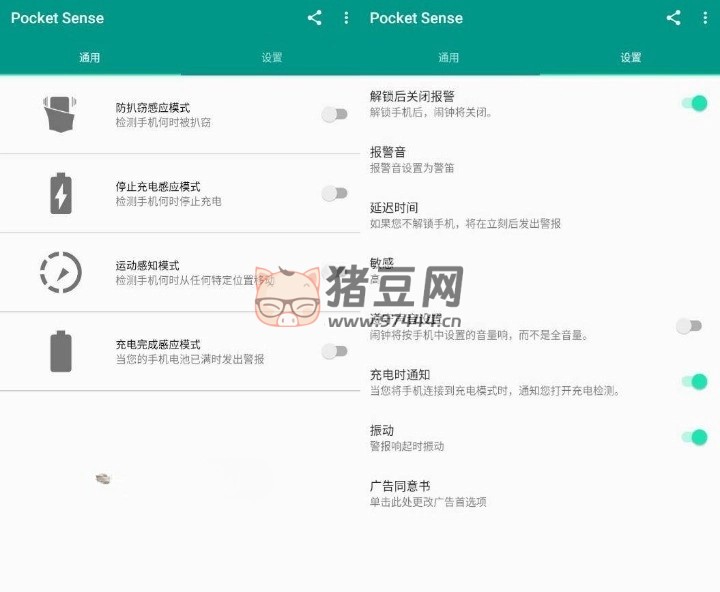This screenshot has width=720, height=592.
Task: Tap the 振动 title text
Action: coord(382,430)
